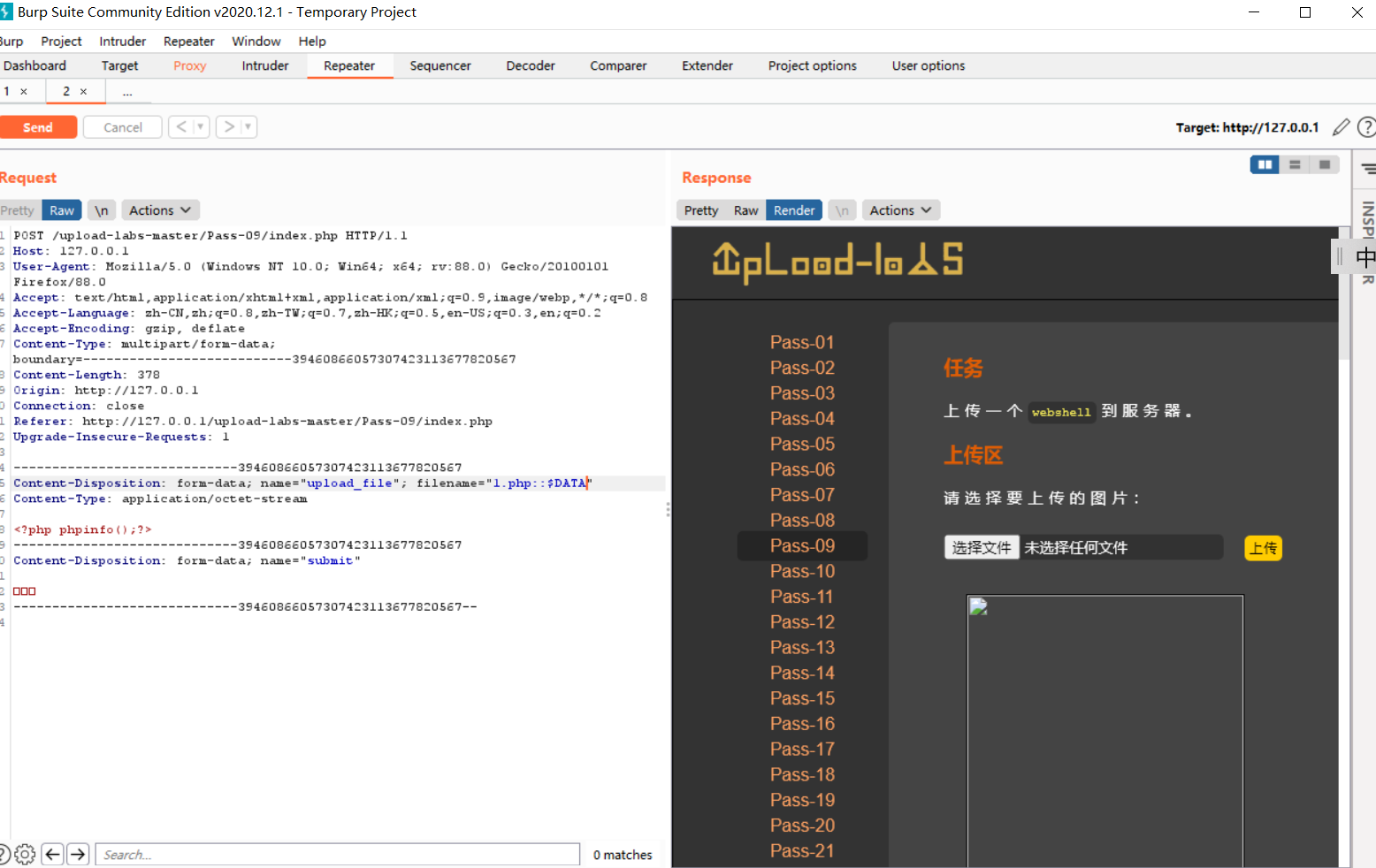Jump to previous search match arrow

pos(52,854)
